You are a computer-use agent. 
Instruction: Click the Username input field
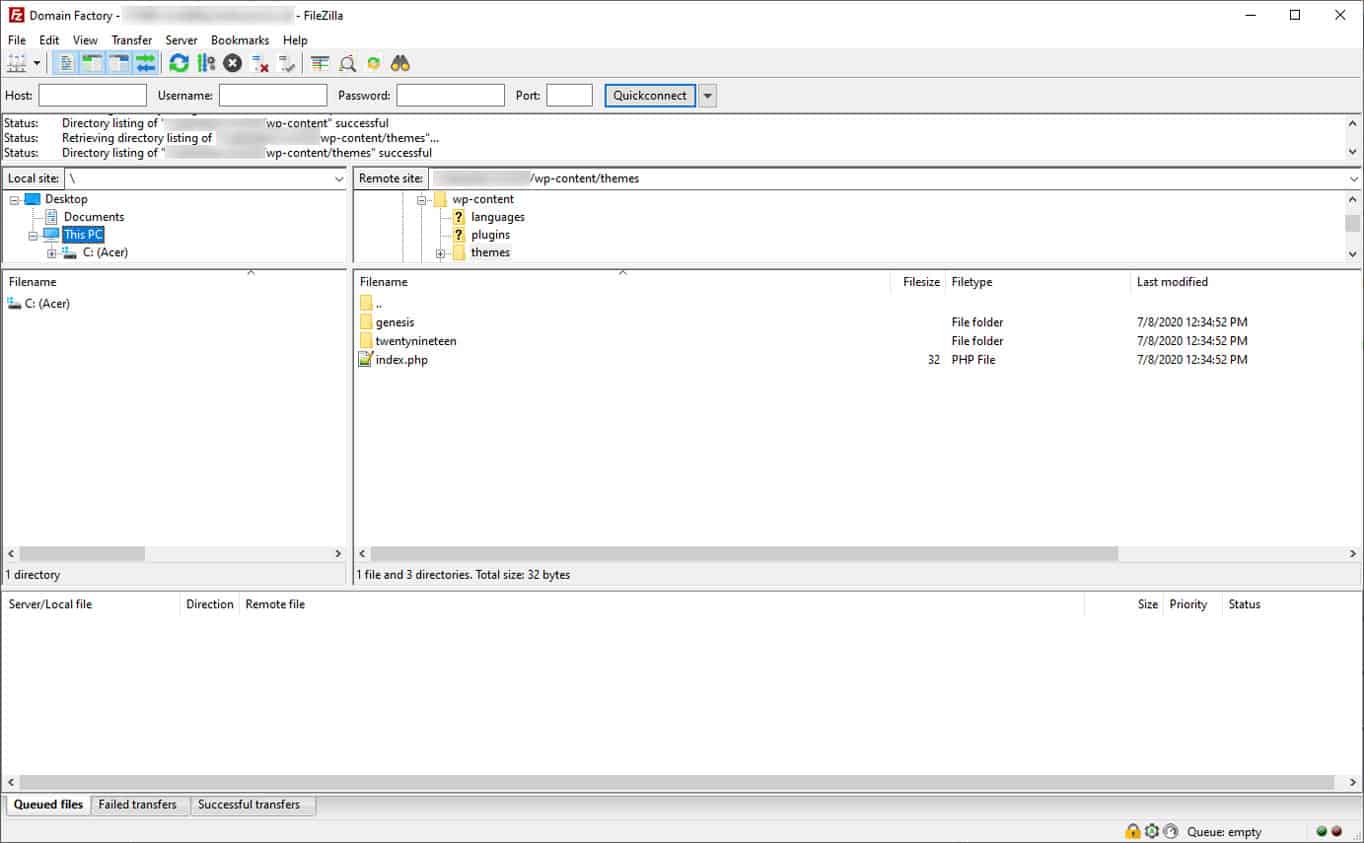click(x=273, y=95)
